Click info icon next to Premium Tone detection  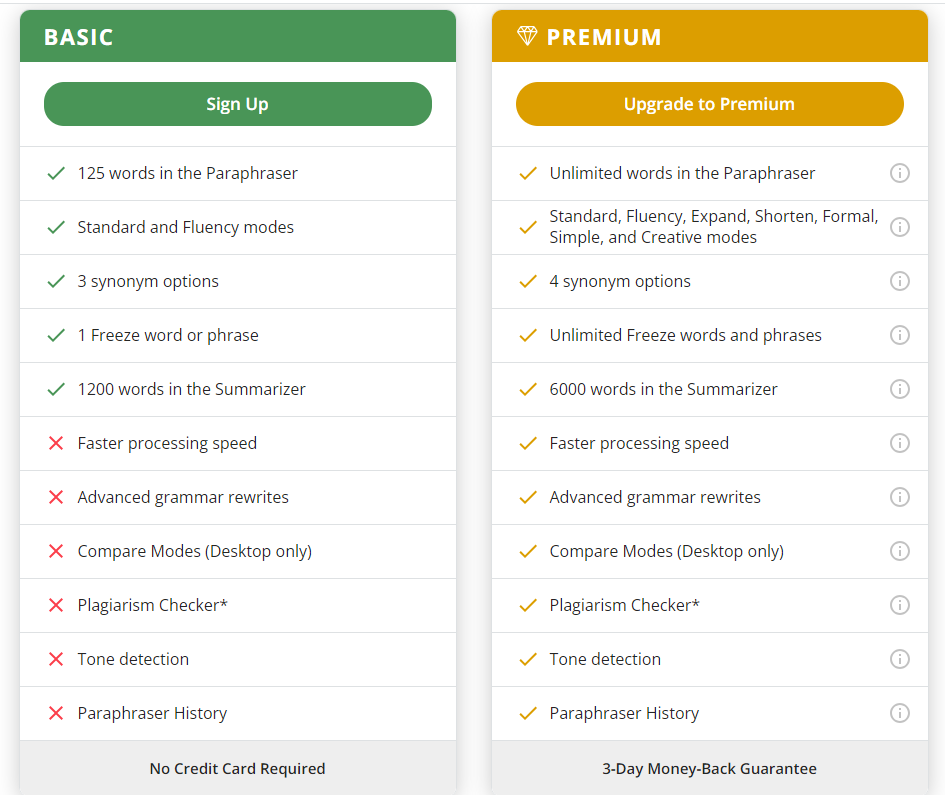899,659
